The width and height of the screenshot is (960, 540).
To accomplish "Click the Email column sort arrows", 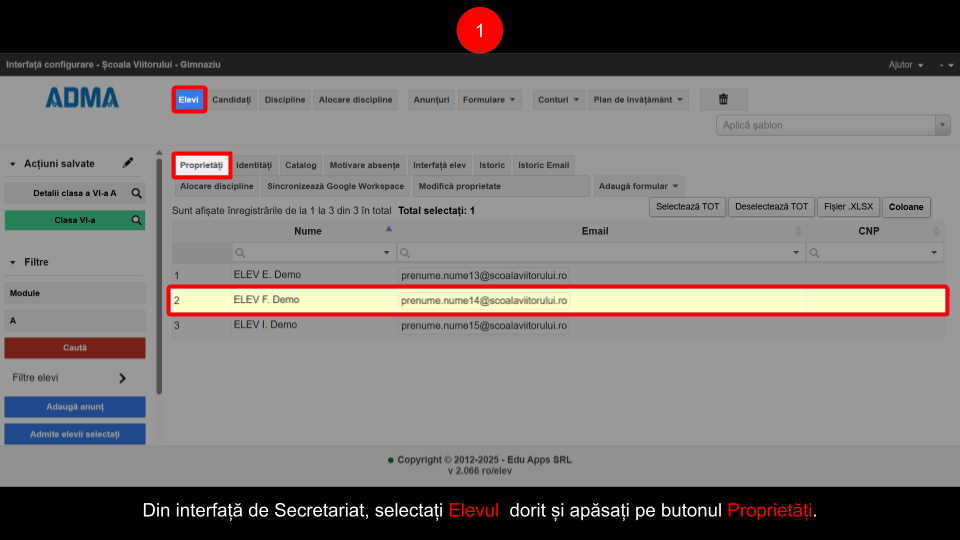I will pyautogui.click(x=798, y=231).
